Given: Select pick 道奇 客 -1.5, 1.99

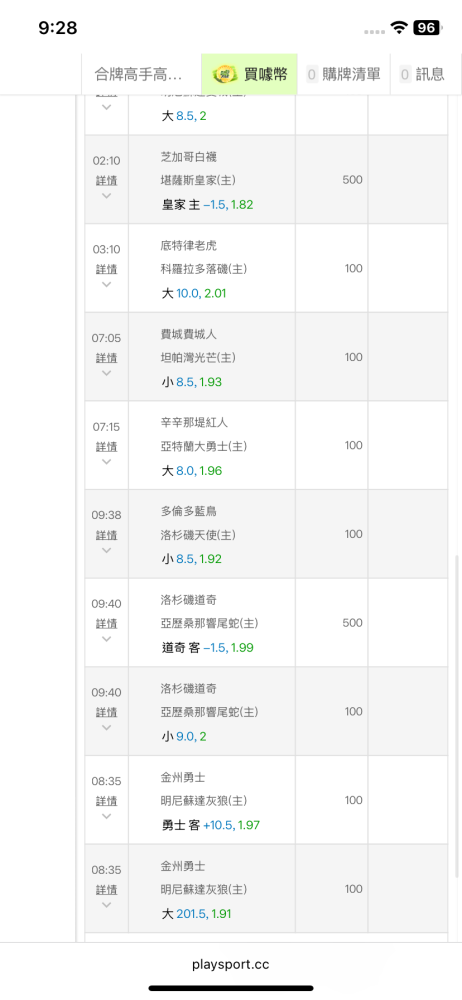Looking at the screenshot, I should (207, 648).
